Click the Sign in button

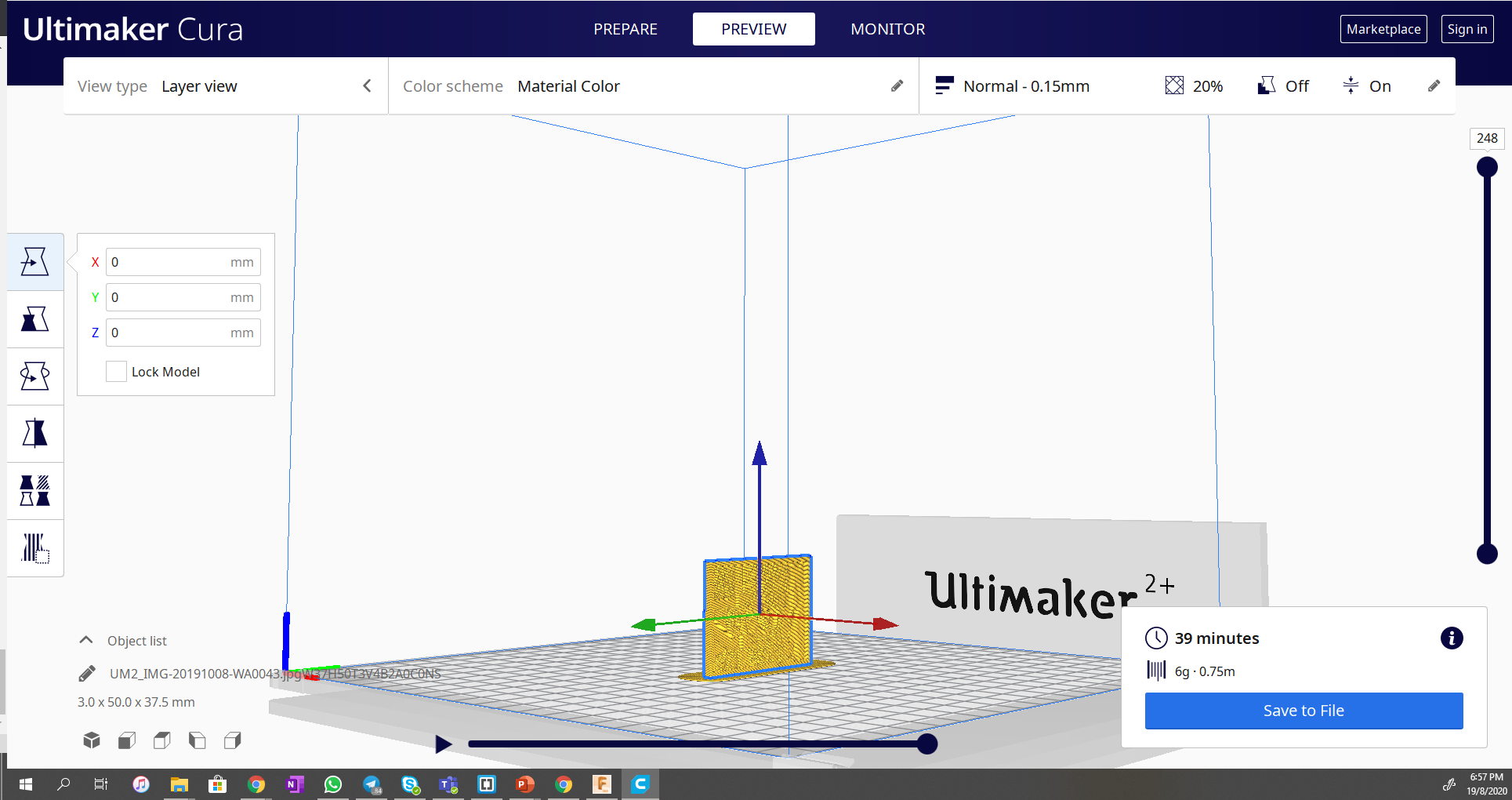point(1467,29)
